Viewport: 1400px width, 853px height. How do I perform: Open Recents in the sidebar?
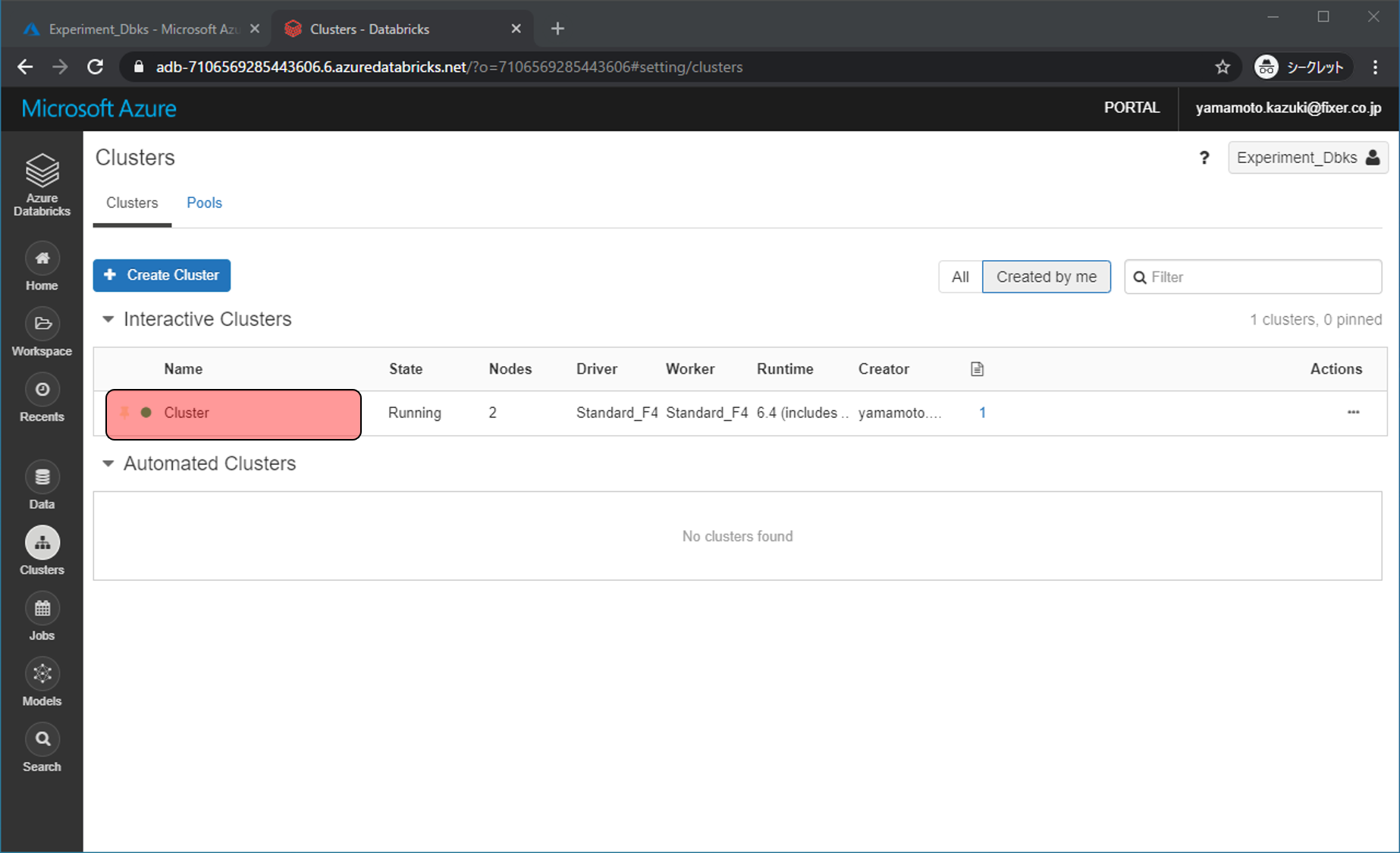click(42, 399)
